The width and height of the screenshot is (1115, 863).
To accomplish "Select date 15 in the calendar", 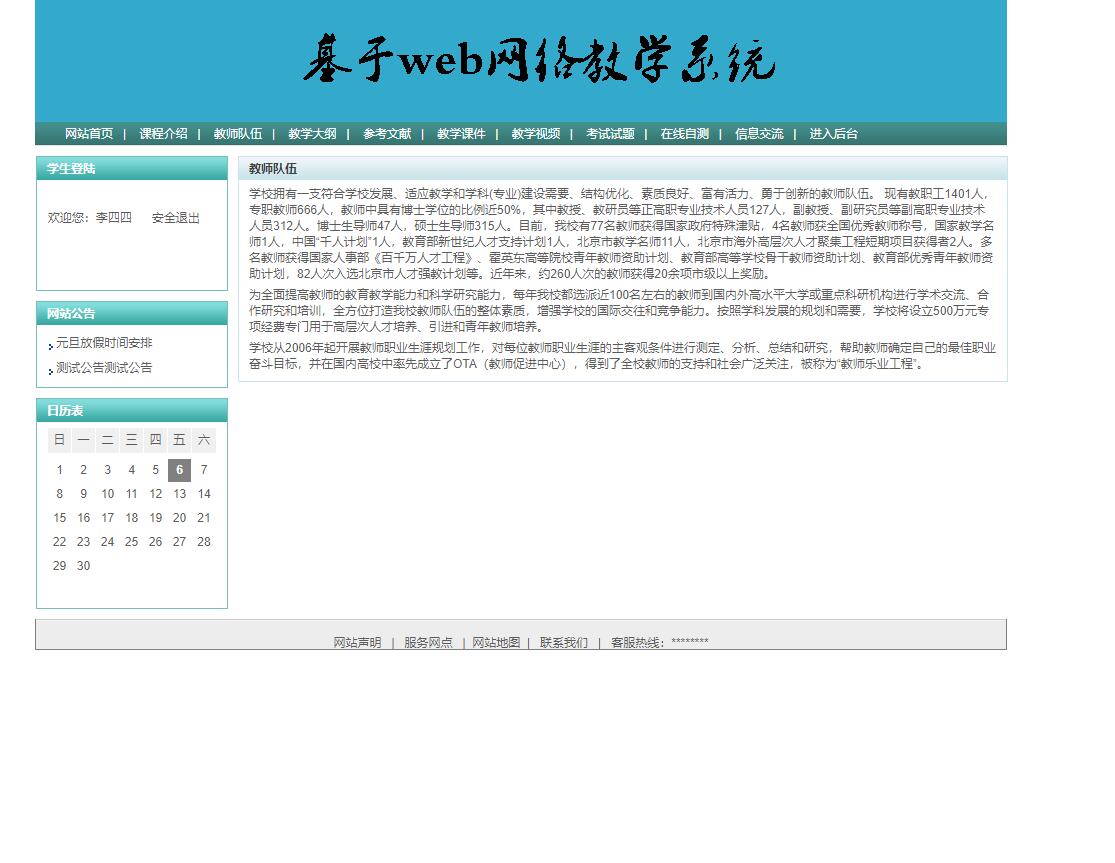I will click(x=59, y=518).
